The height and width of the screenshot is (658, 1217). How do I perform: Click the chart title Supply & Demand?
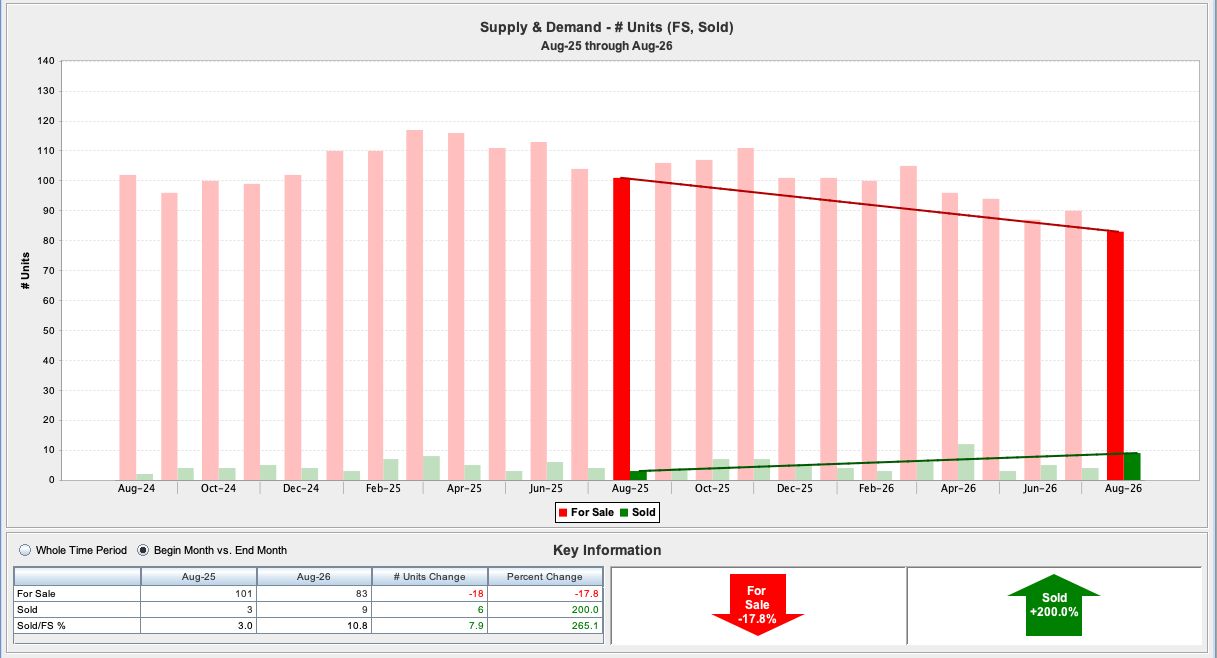click(x=607, y=27)
